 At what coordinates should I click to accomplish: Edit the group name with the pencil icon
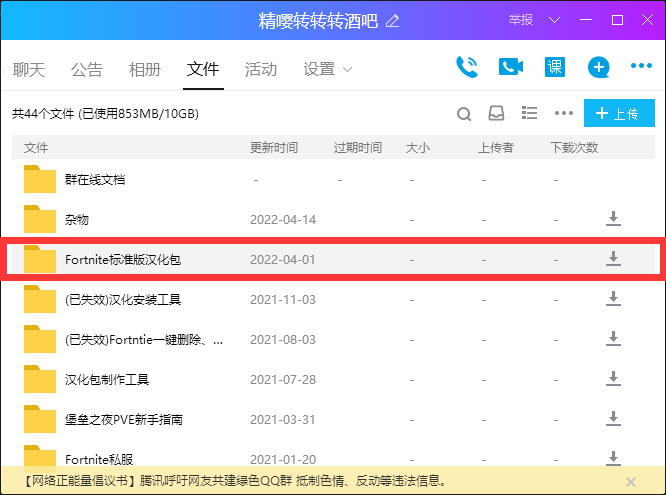pyautogui.click(x=392, y=20)
